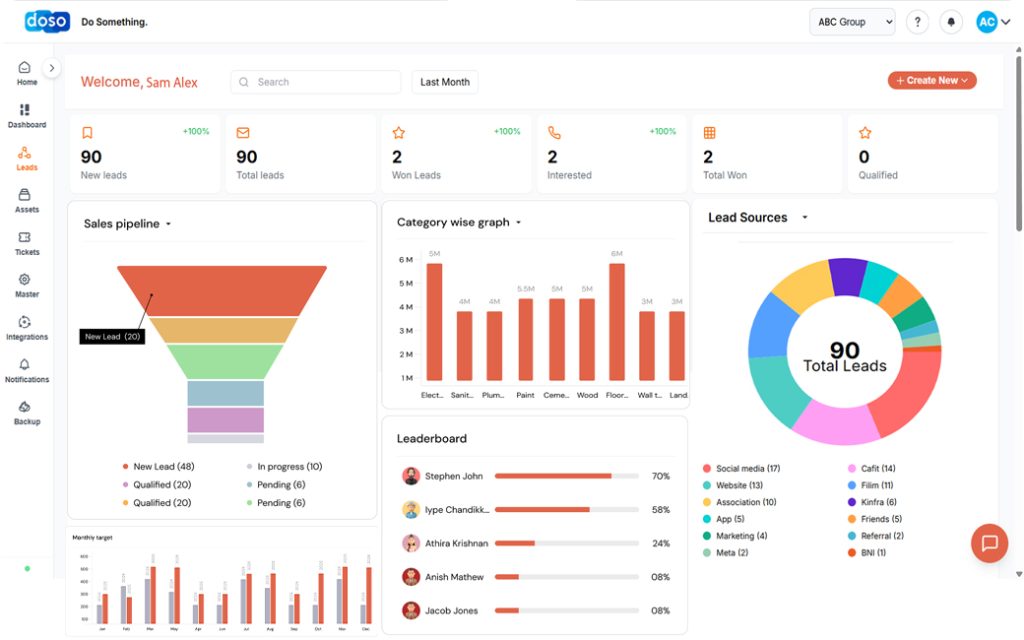Image resolution: width=1024 pixels, height=640 pixels.
Task: Click the Monthly target chart
Action: coord(222,583)
